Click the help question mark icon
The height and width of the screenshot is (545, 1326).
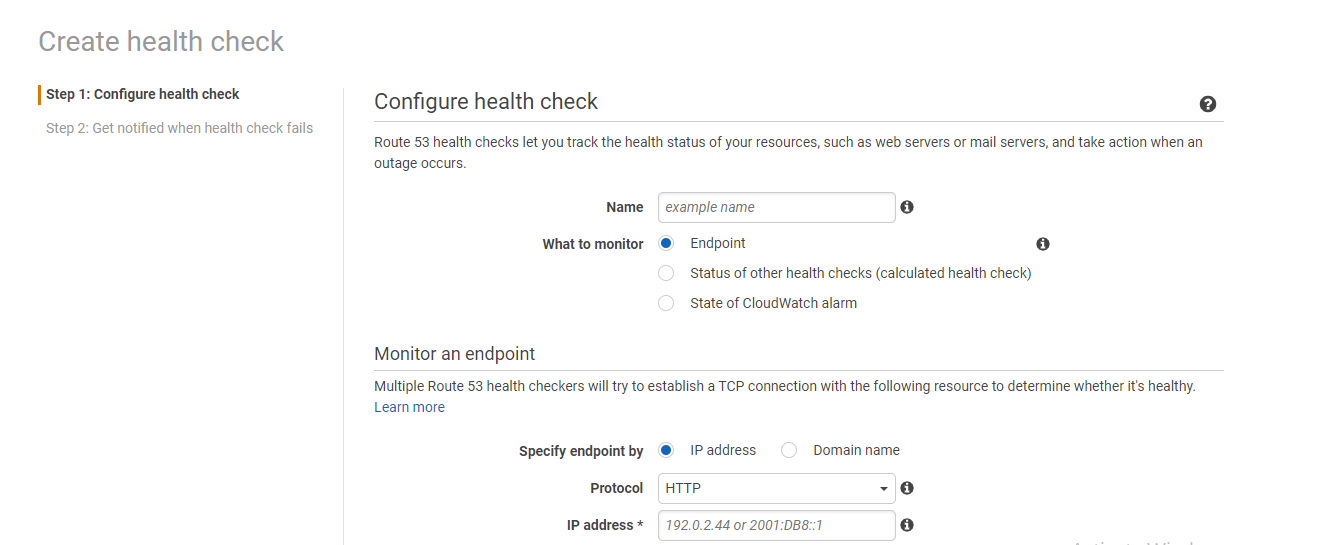click(1207, 104)
